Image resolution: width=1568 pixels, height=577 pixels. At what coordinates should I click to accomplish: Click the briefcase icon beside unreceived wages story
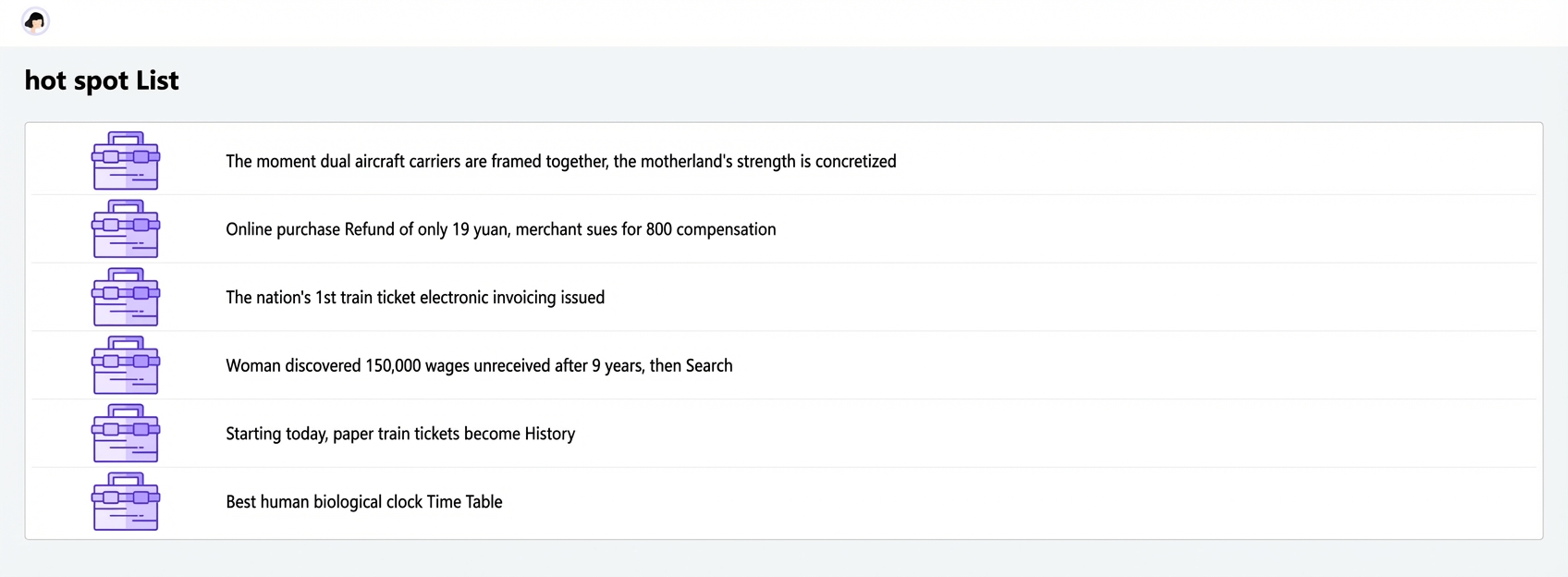[126, 365]
